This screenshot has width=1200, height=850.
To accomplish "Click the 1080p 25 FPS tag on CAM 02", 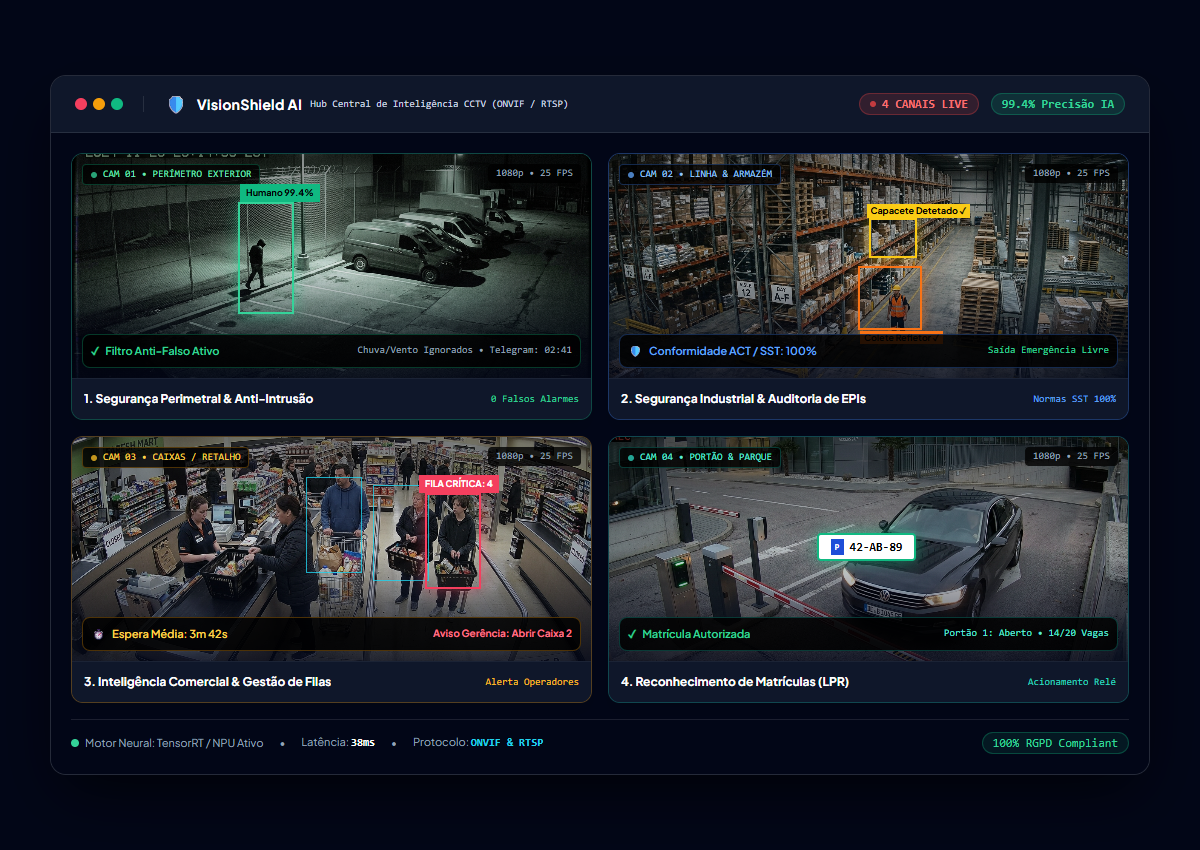I will pyautogui.click(x=1072, y=173).
